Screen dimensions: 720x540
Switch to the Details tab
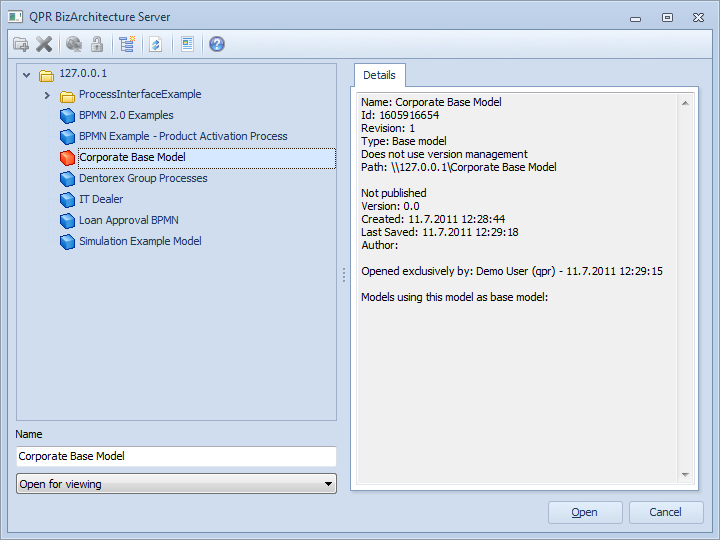379,75
